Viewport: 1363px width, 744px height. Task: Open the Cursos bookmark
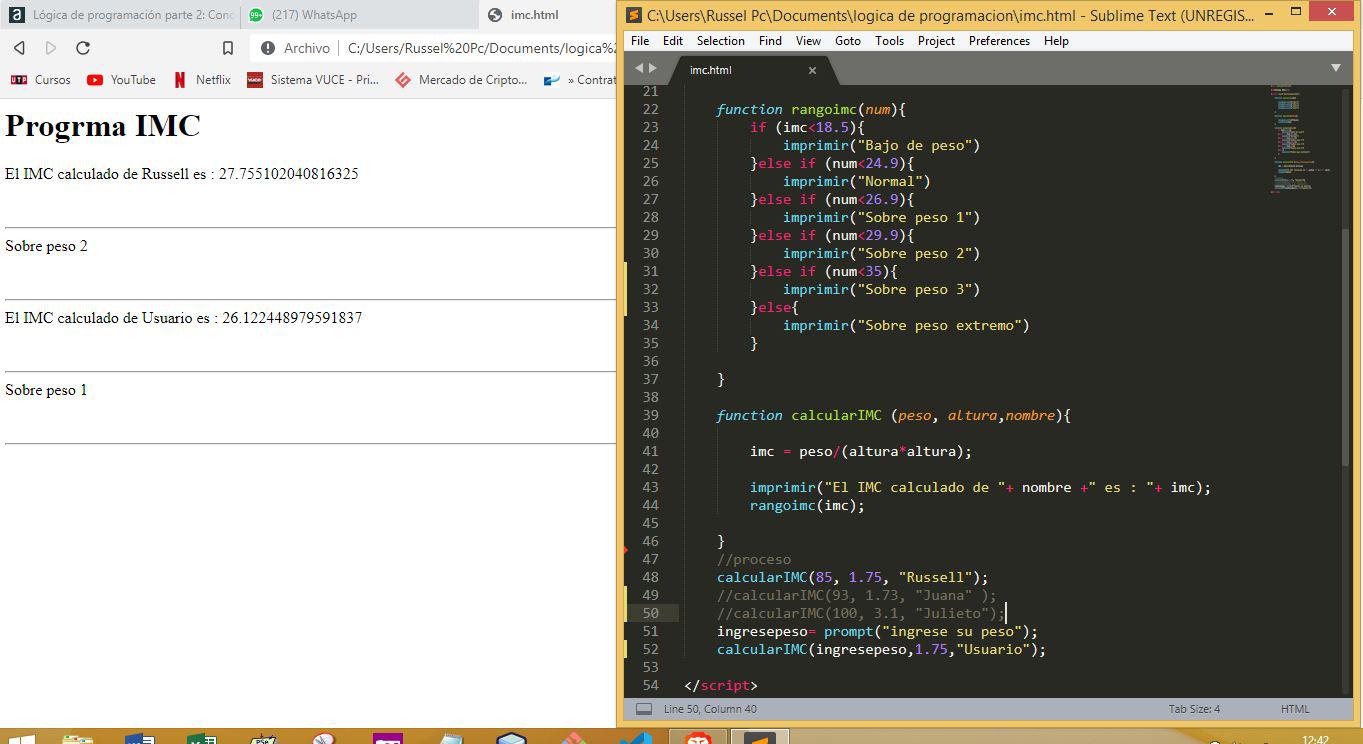[x=41, y=80]
